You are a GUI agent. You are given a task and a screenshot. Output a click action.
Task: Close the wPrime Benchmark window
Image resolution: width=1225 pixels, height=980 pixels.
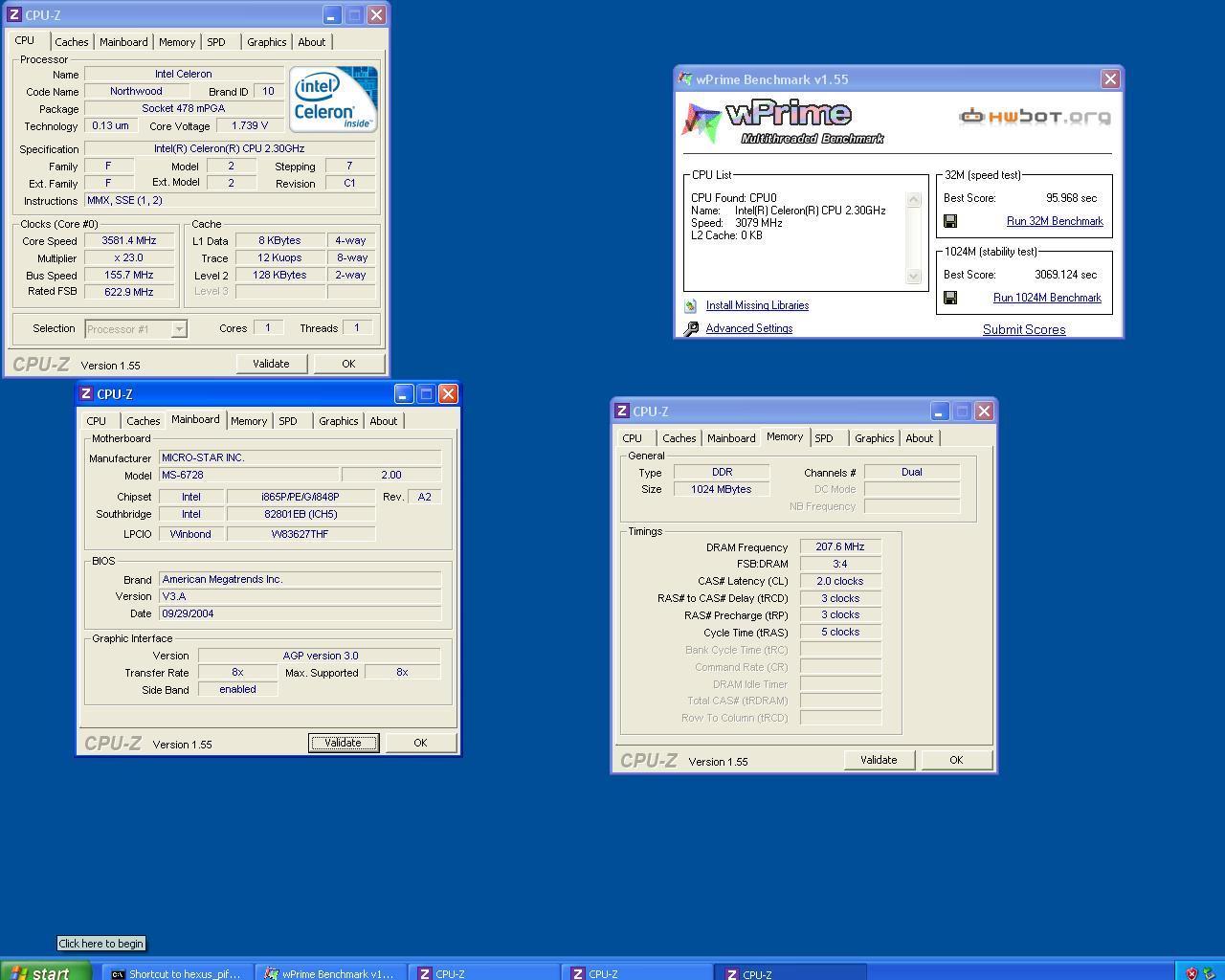(x=1110, y=79)
